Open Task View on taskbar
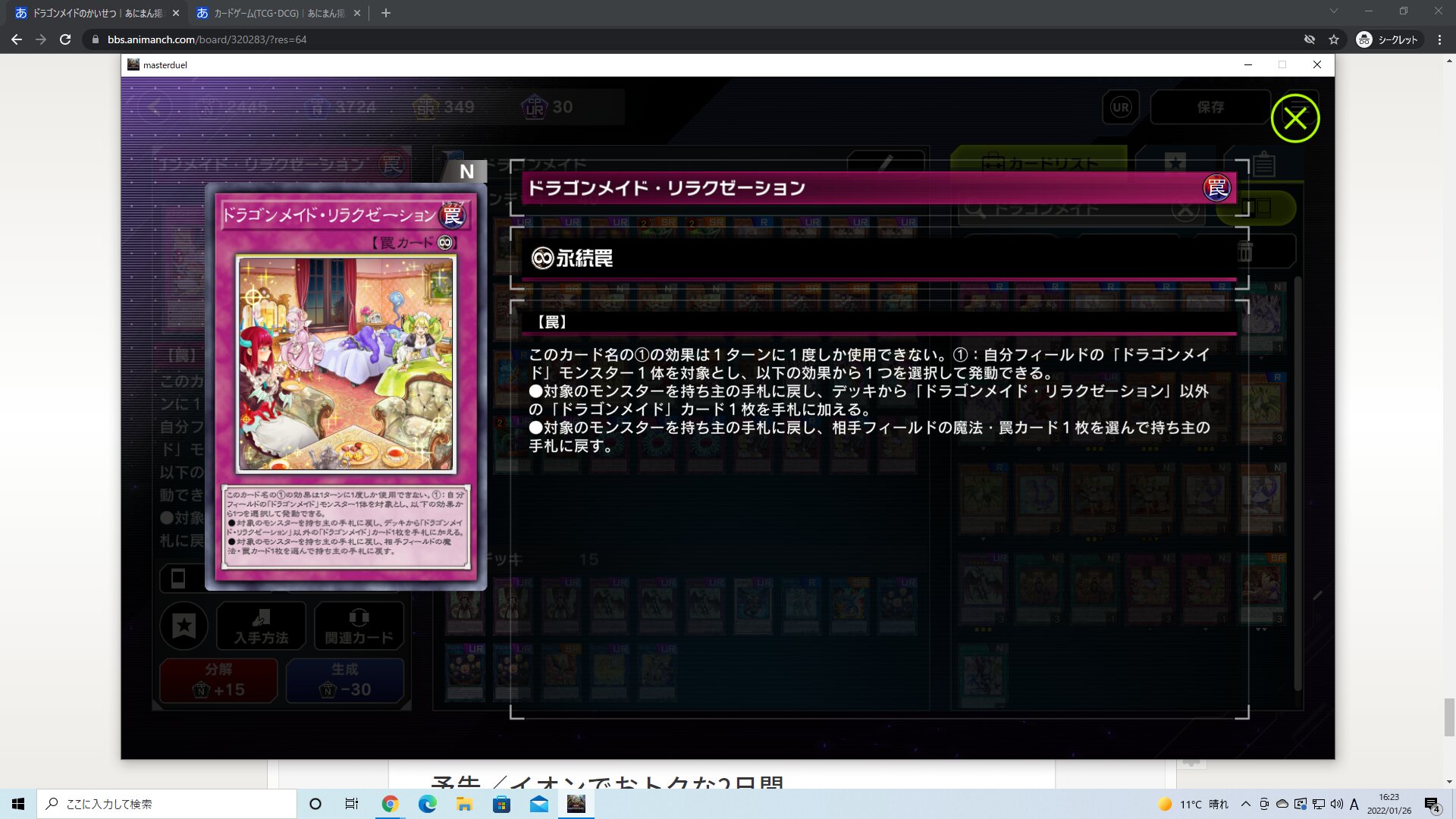The width and height of the screenshot is (1456, 819). 352,804
